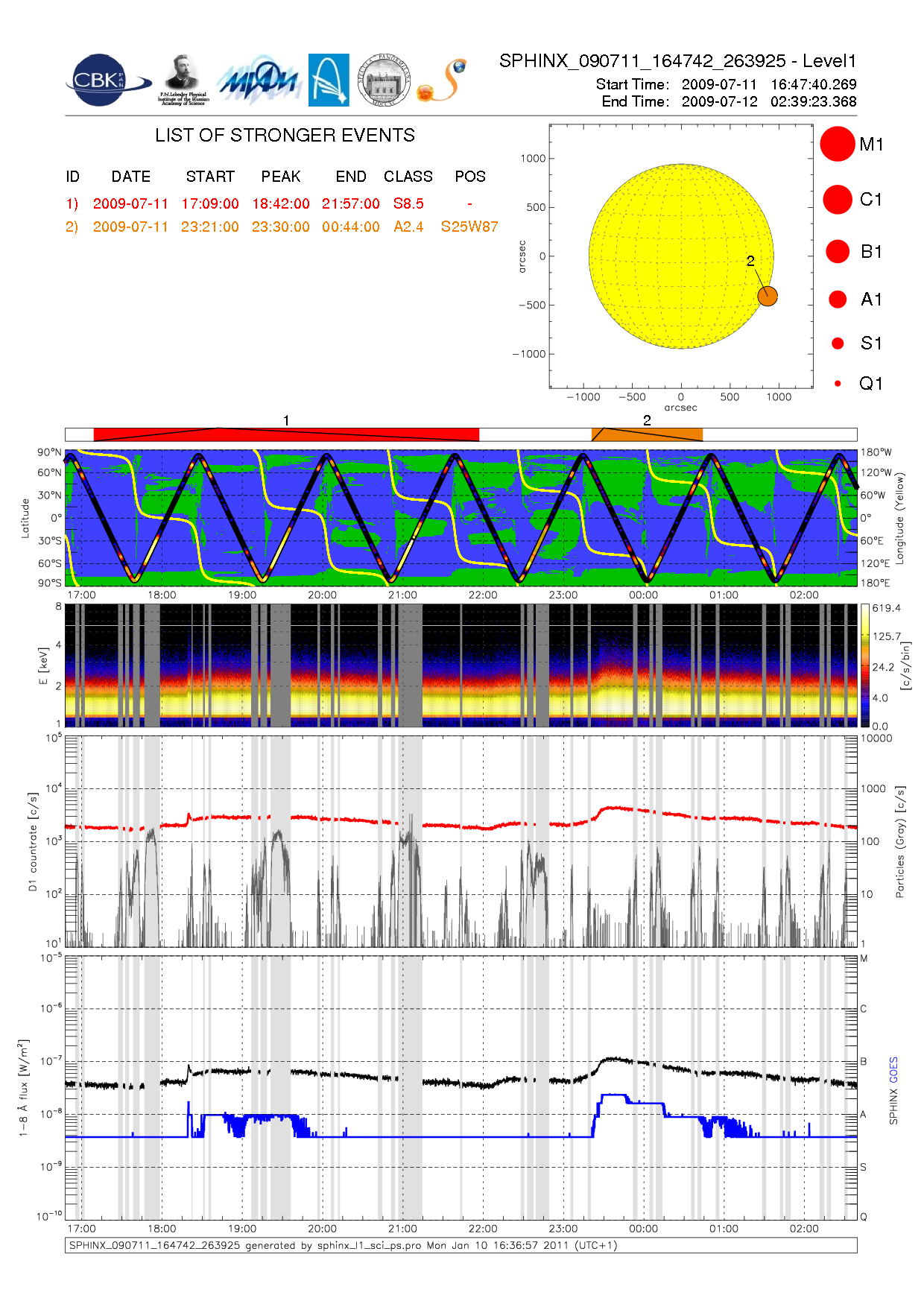This screenshot has height=1307, width=924.
Task: Click the M1 red legend circle
Action: point(837,144)
